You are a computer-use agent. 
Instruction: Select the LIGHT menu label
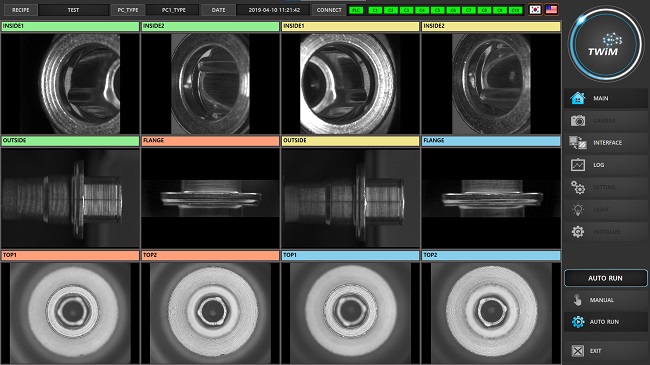click(601, 210)
